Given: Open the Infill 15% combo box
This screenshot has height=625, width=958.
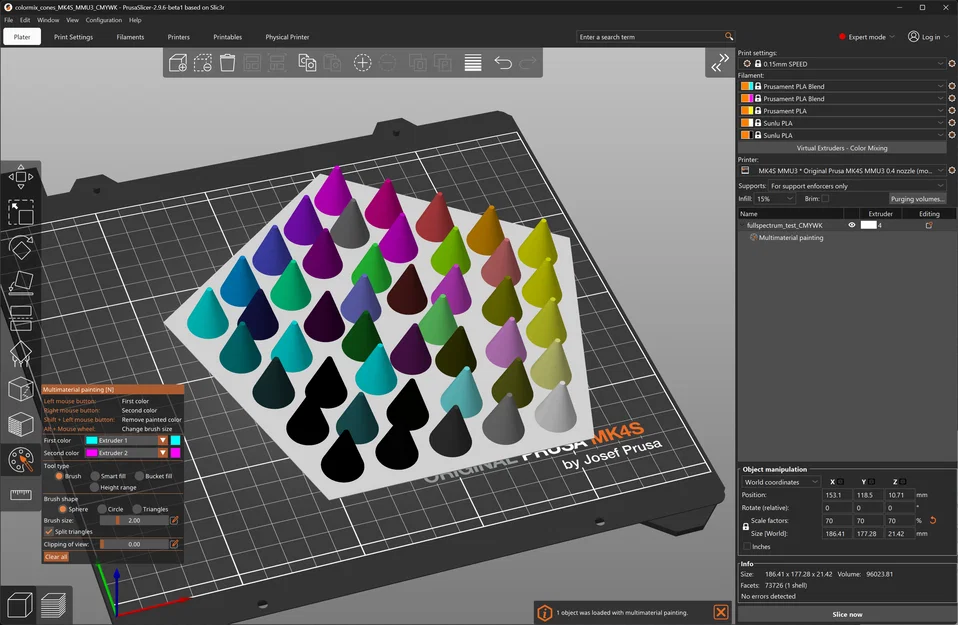Looking at the screenshot, I should click(x=775, y=199).
